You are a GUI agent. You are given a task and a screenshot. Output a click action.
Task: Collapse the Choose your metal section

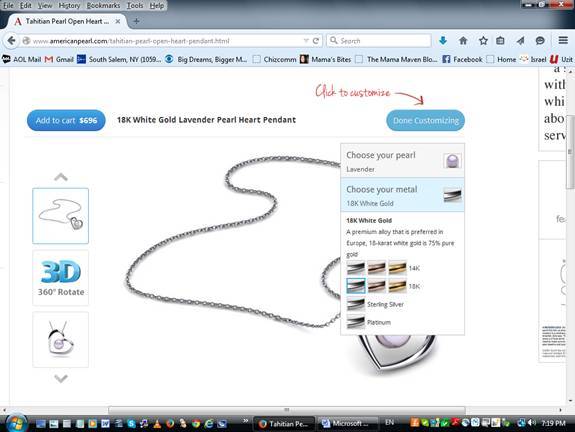pos(403,195)
